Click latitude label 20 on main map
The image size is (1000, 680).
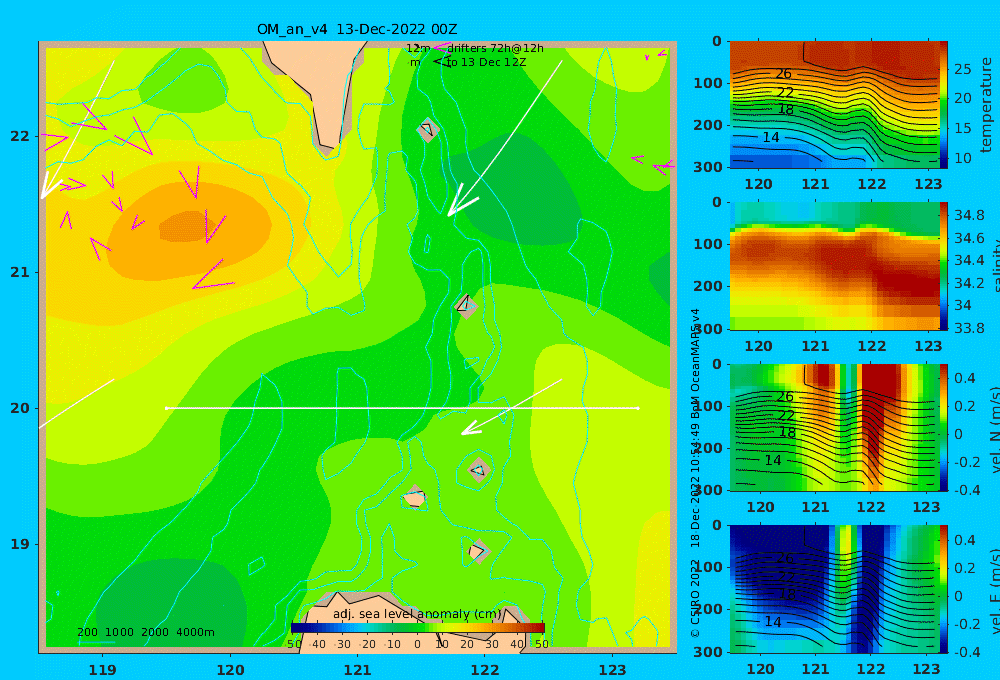pos(20,408)
